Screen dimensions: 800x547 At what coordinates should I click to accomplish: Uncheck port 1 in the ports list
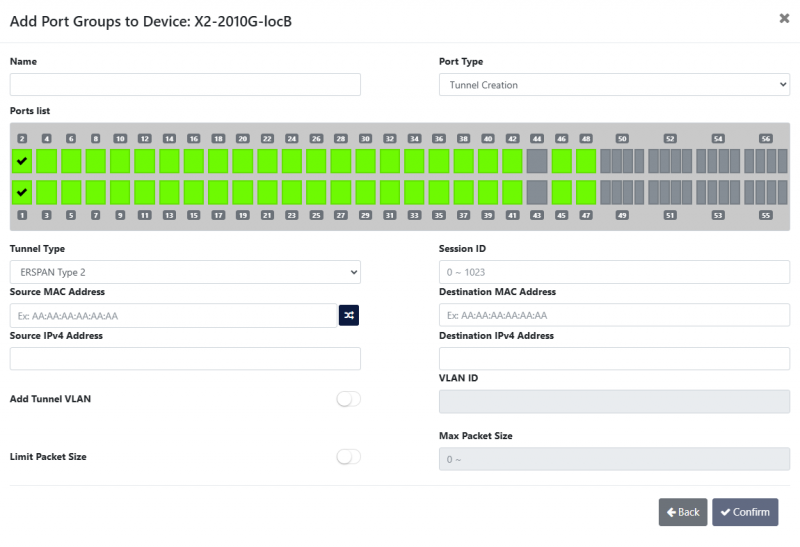click(22, 192)
